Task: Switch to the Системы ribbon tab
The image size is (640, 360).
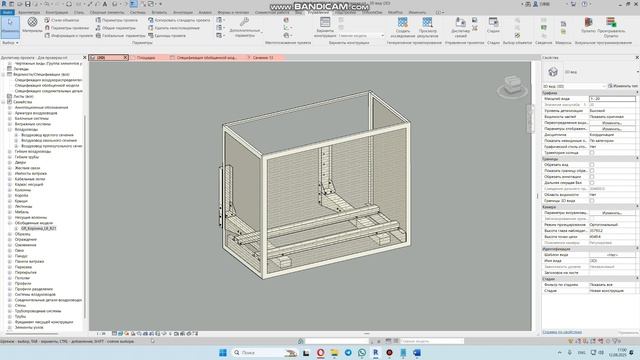Action: 138,12
